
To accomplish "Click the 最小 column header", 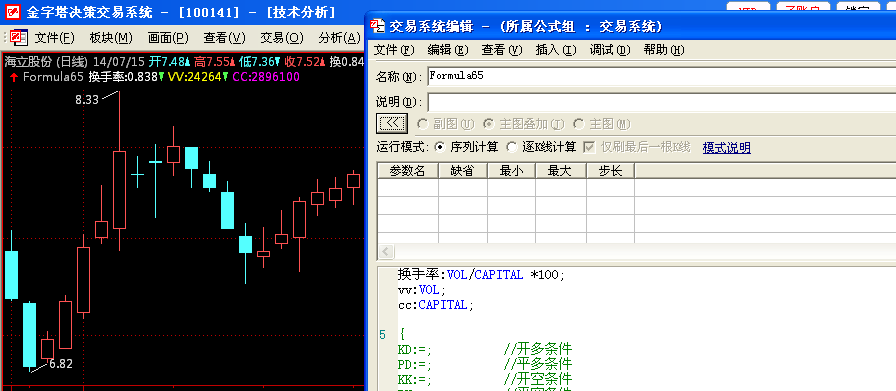I will point(511,170).
